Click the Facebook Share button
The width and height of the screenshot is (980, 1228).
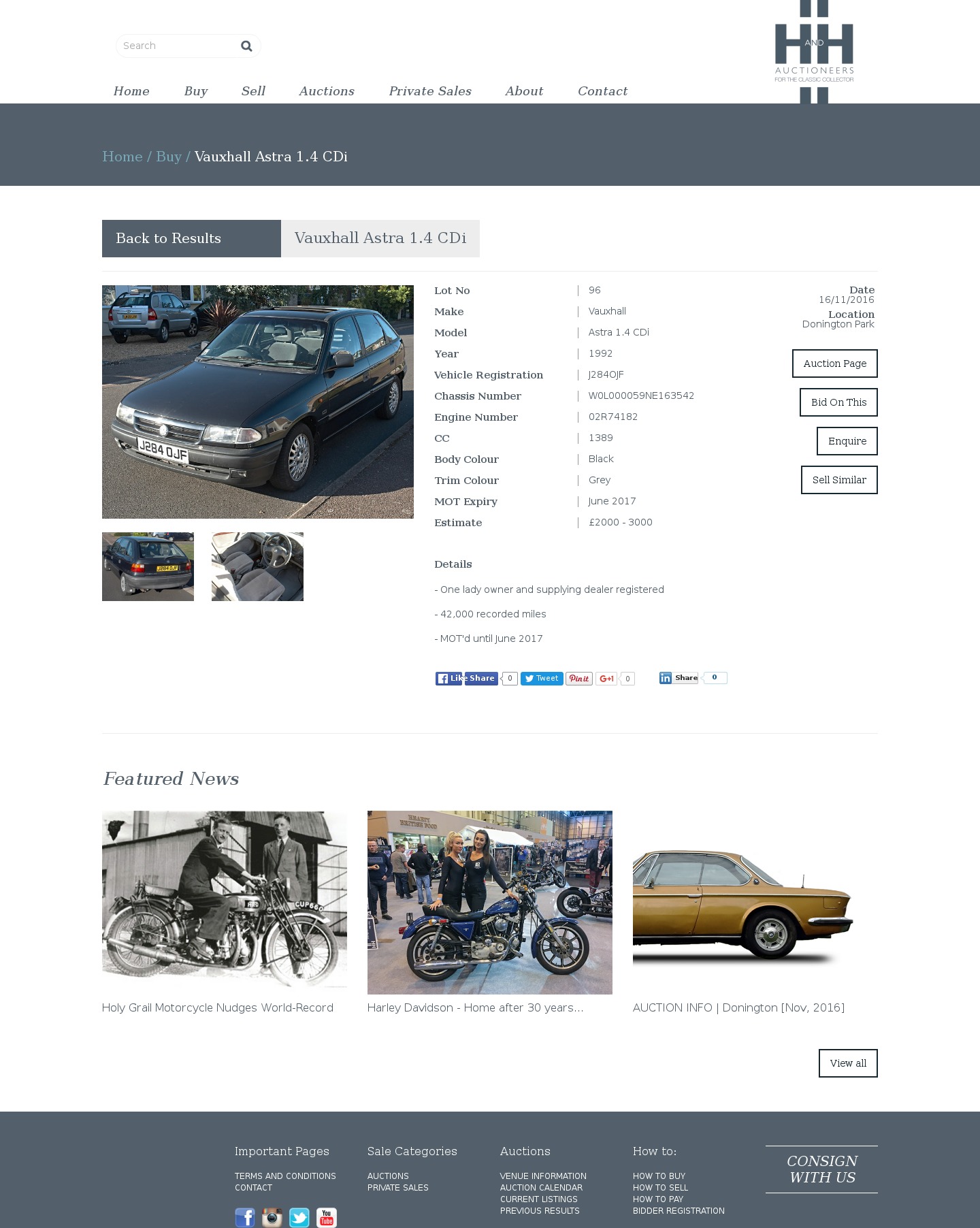point(481,678)
